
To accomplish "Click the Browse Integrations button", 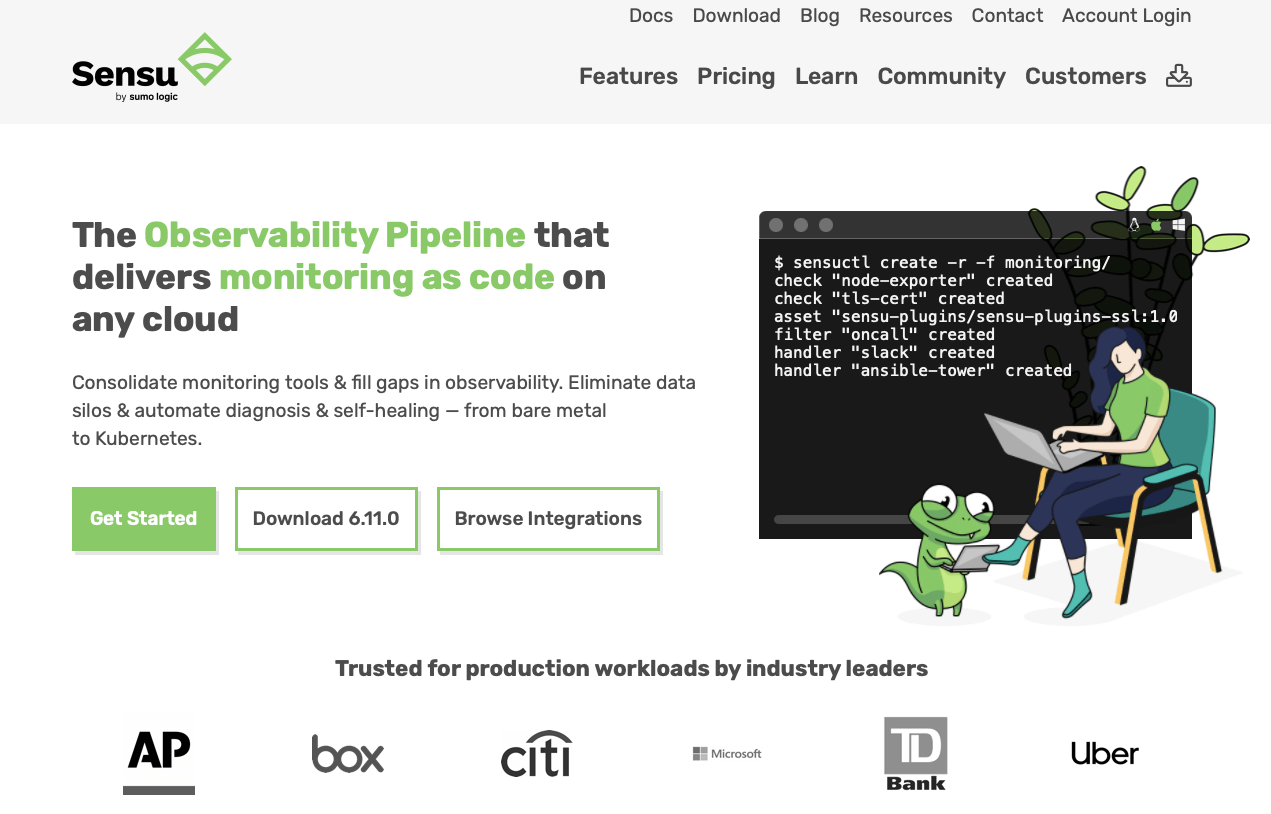I will (x=548, y=519).
